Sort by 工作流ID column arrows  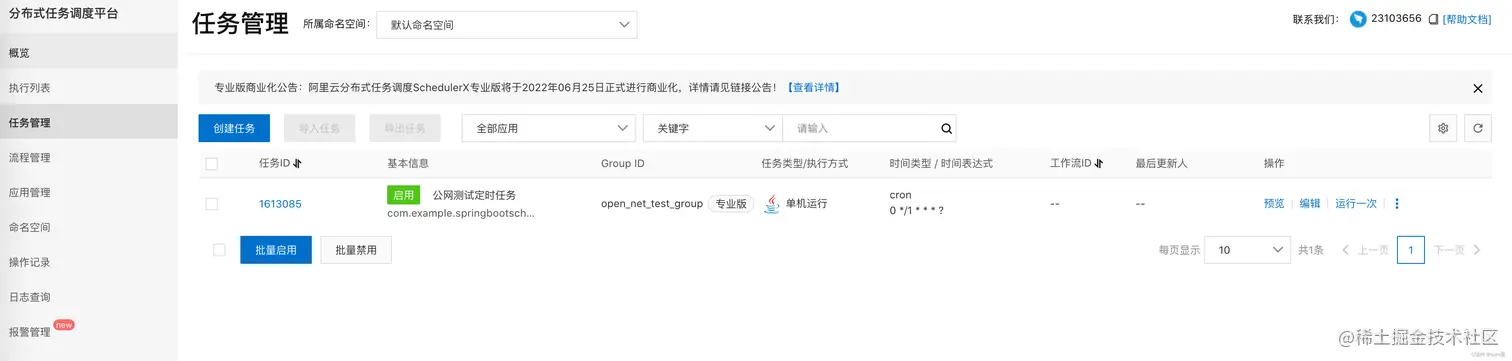point(1099,163)
